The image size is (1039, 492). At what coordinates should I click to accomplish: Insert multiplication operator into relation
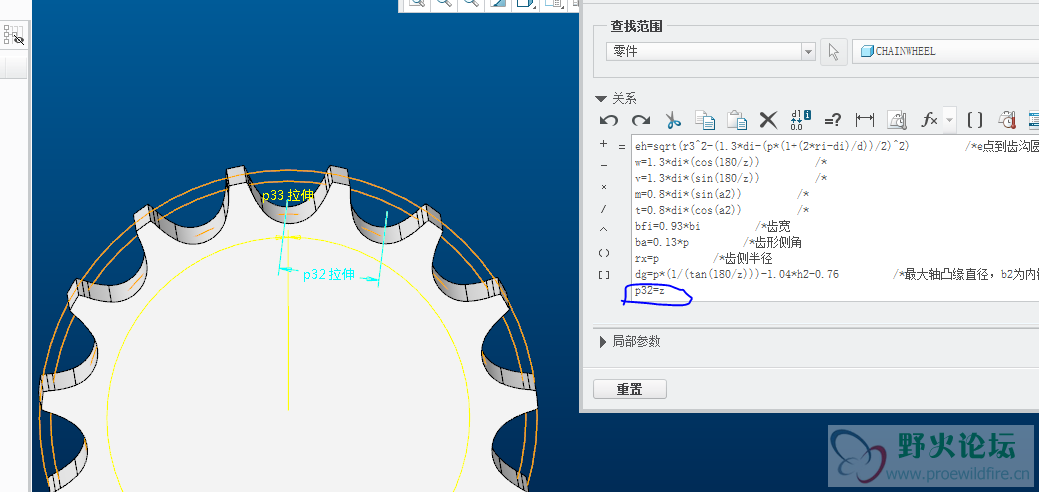point(603,187)
